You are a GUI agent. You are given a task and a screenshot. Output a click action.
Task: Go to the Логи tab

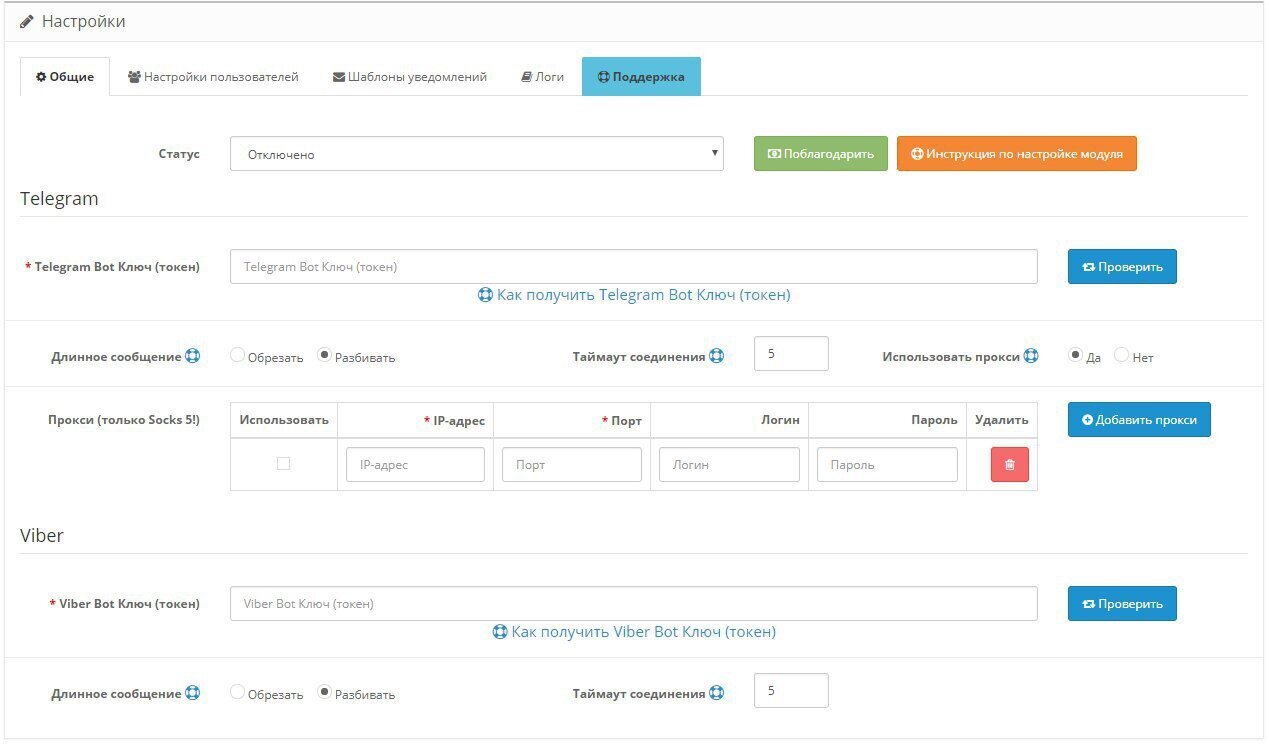coord(542,77)
